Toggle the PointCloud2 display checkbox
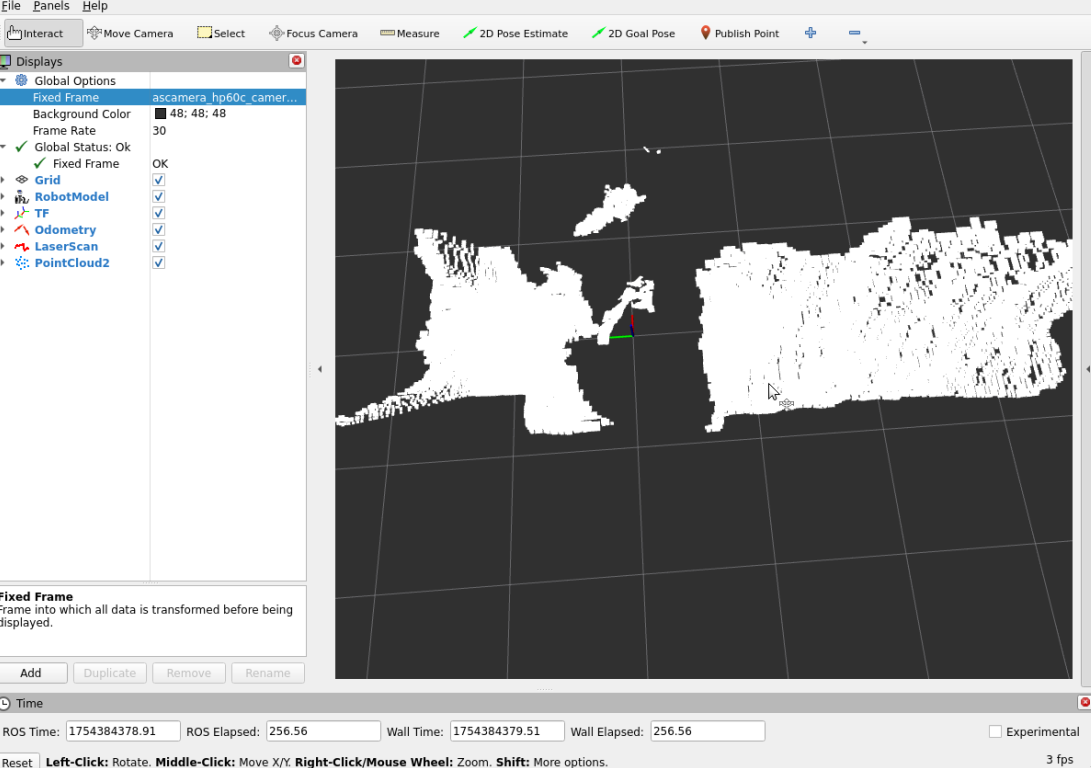The height and width of the screenshot is (768, 1091). (158, 263)
